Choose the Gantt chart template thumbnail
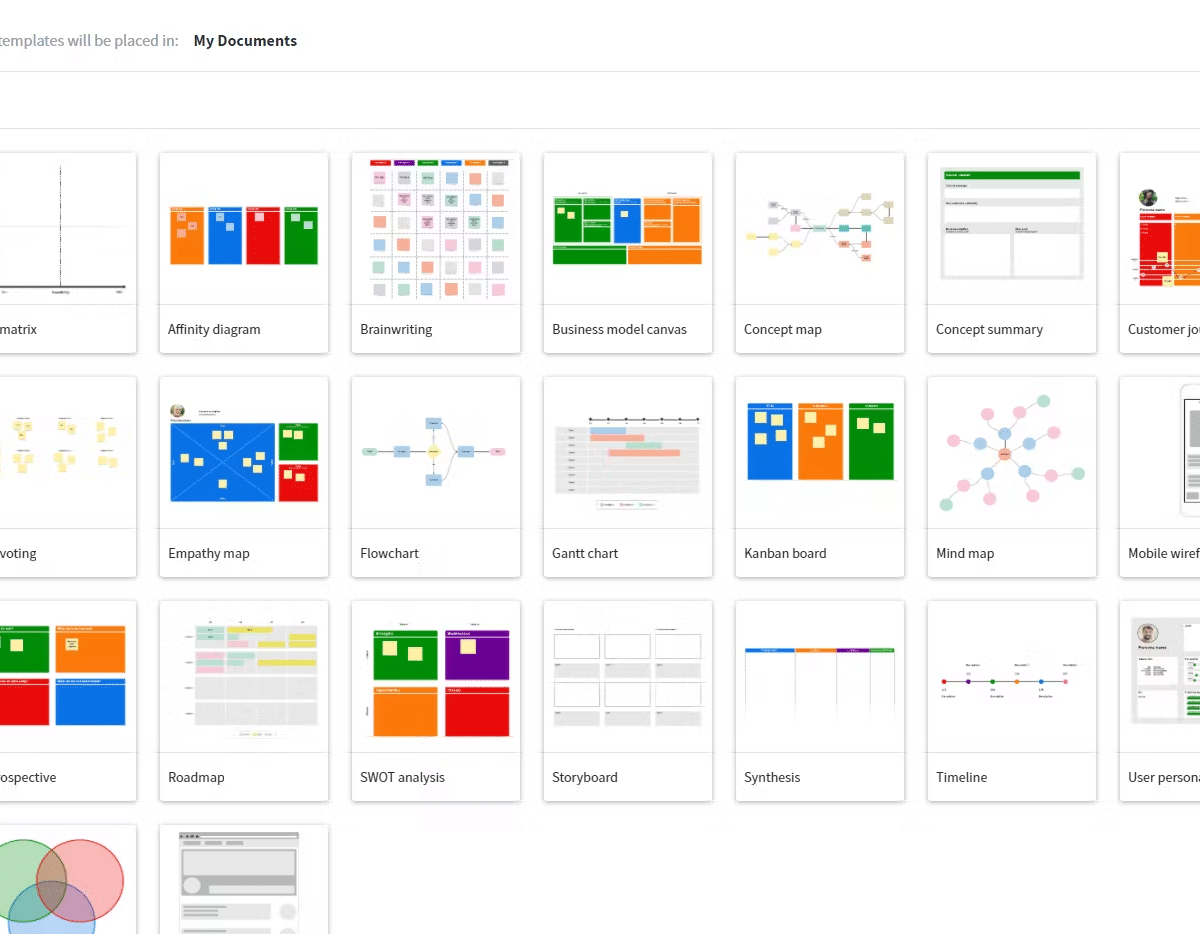1200x934 pixels. pos(628,453)
